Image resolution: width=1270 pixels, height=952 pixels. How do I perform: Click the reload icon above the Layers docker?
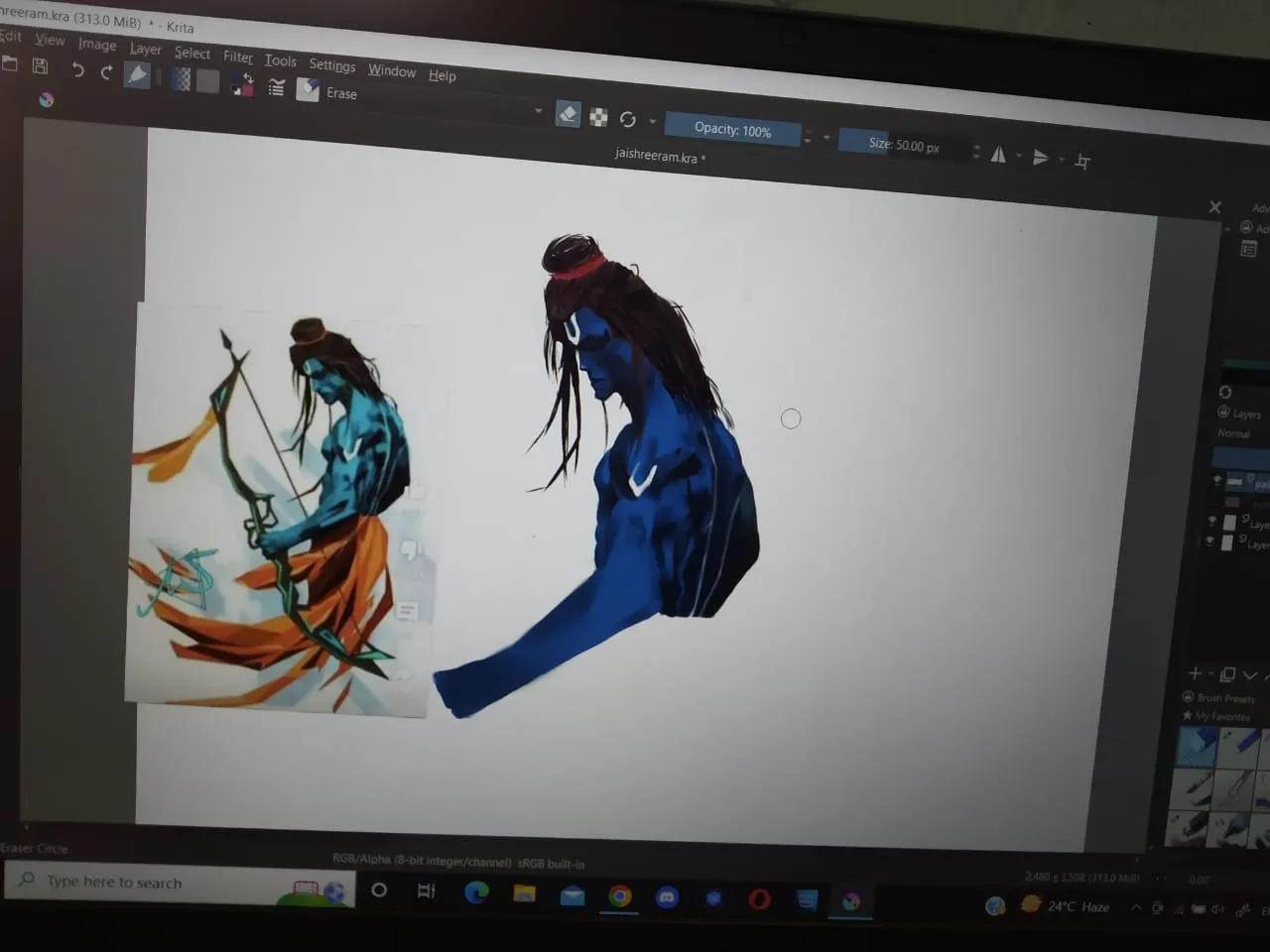(1225, 392)
